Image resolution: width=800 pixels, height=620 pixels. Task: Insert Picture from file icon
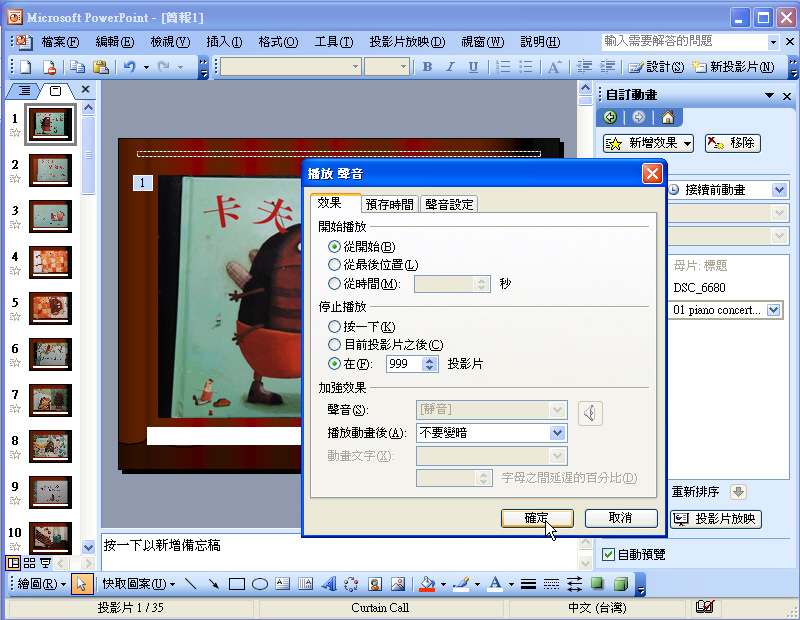click(x=398, y=584)
